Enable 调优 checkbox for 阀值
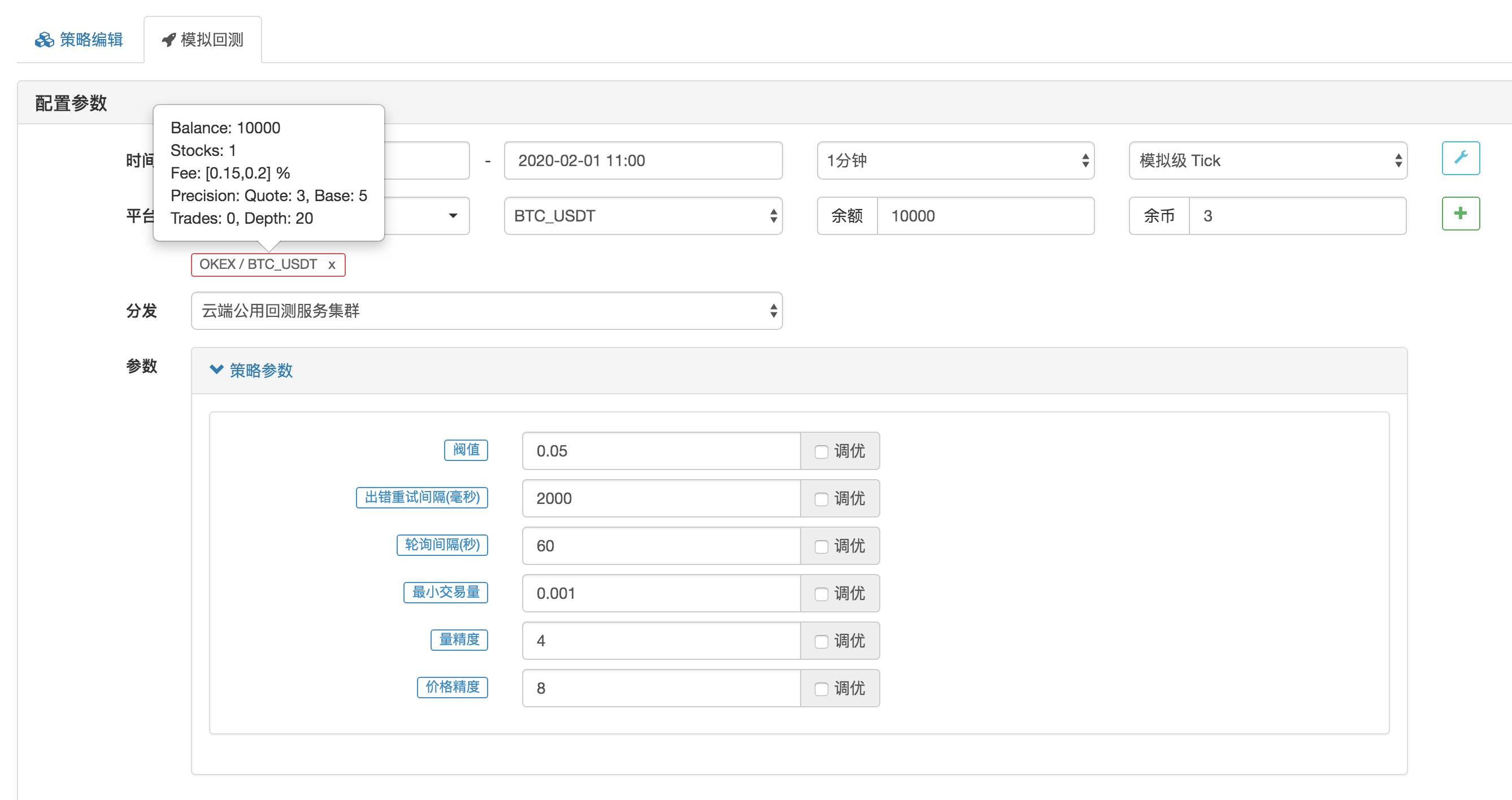The width and height of the screenshot is (1512, 800). 820,451
